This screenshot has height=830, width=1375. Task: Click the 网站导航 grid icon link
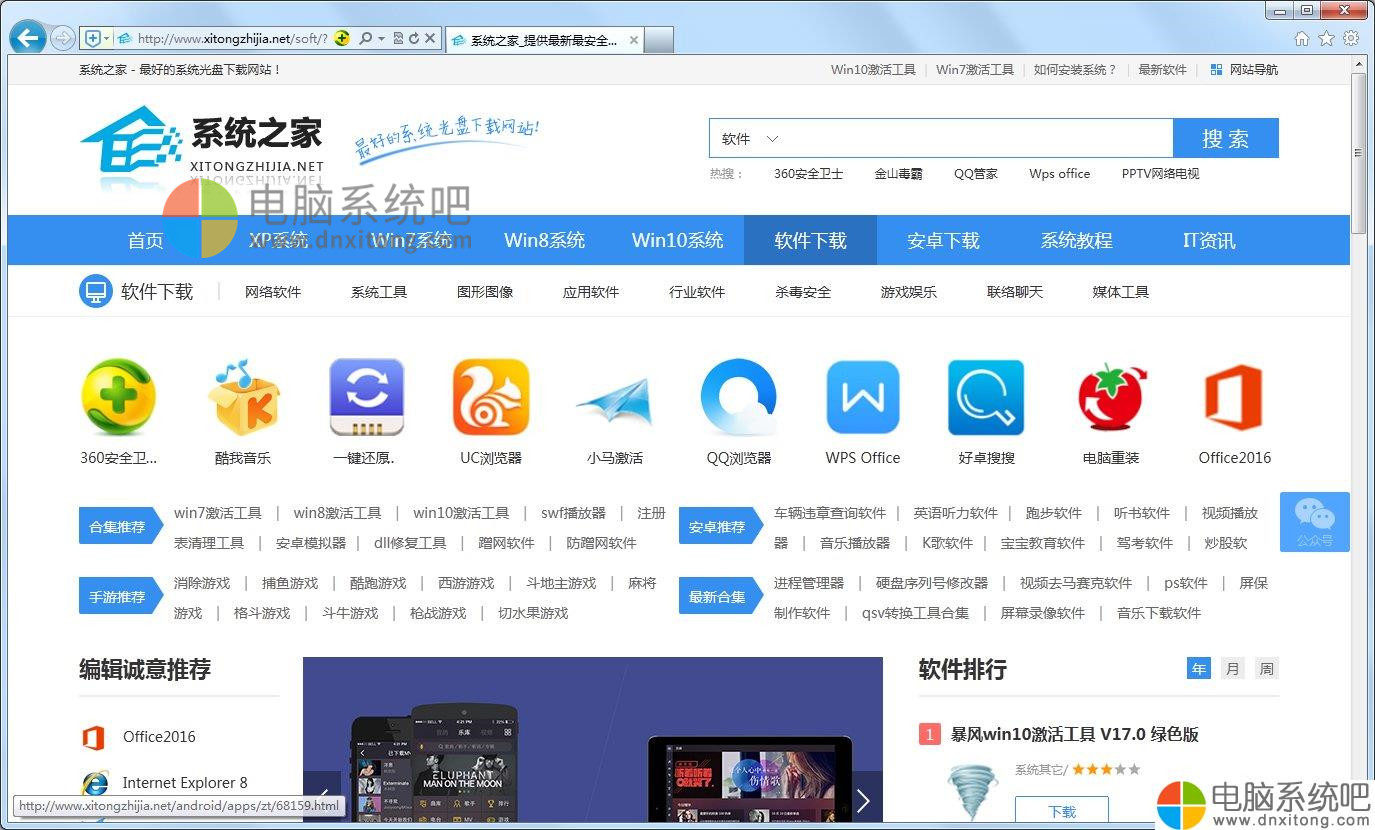tap(1244, 70)
